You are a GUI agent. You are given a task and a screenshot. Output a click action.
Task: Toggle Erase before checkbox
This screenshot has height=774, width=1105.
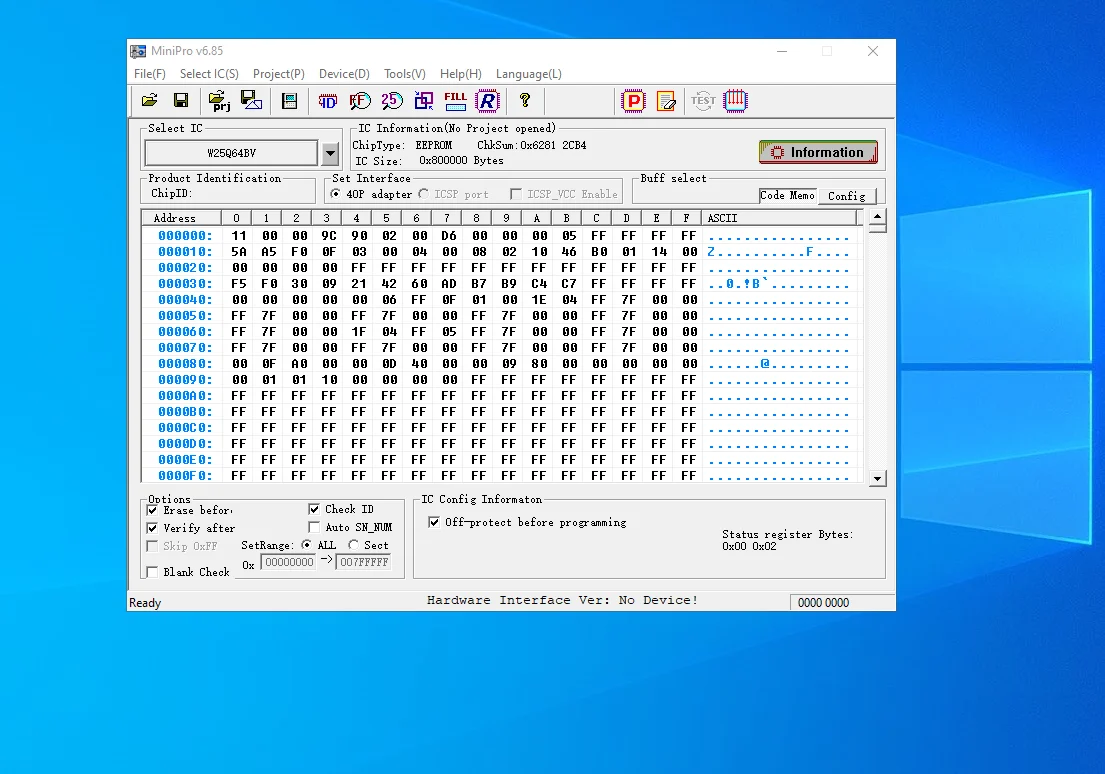152,510
